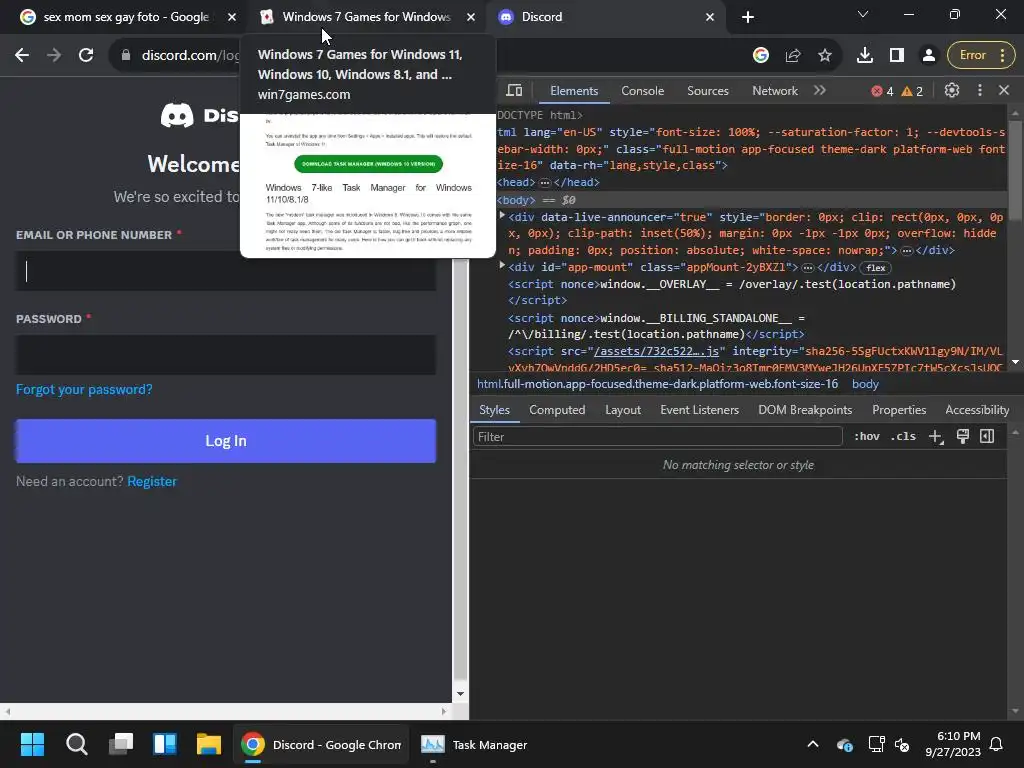This screenshot has width=1024, height=768.
Task: Open taskbar Search
Action: click(76, 744)
